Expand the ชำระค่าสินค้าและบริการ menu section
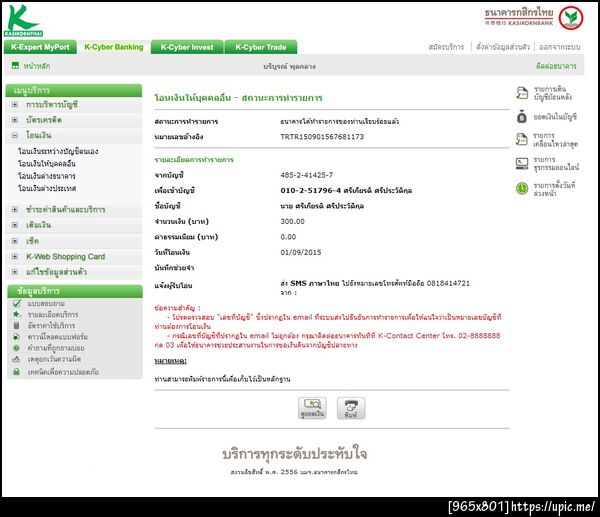600x517 pixels. point(15,209)
